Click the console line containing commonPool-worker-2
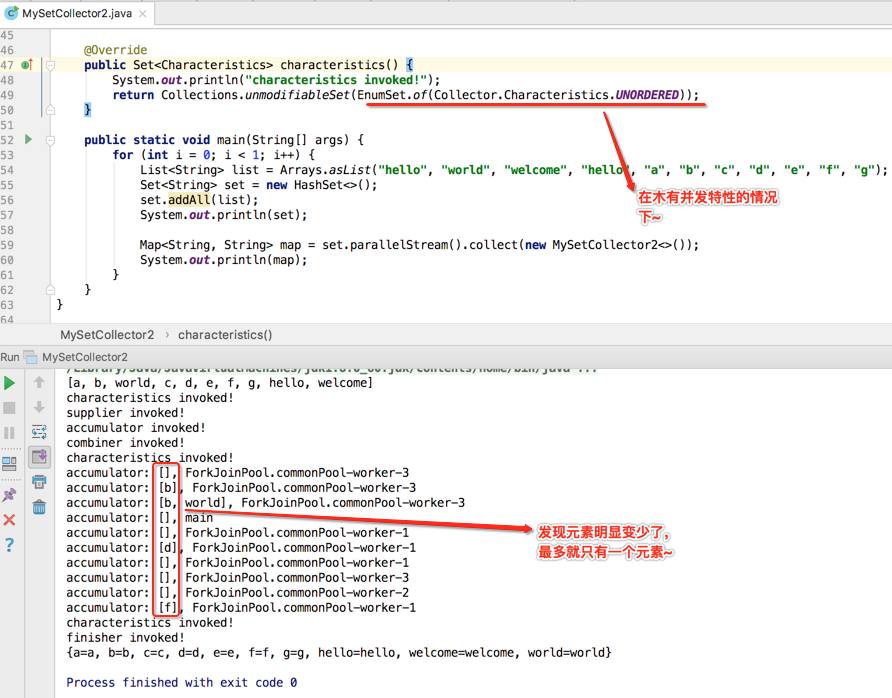 click(237, 593)
